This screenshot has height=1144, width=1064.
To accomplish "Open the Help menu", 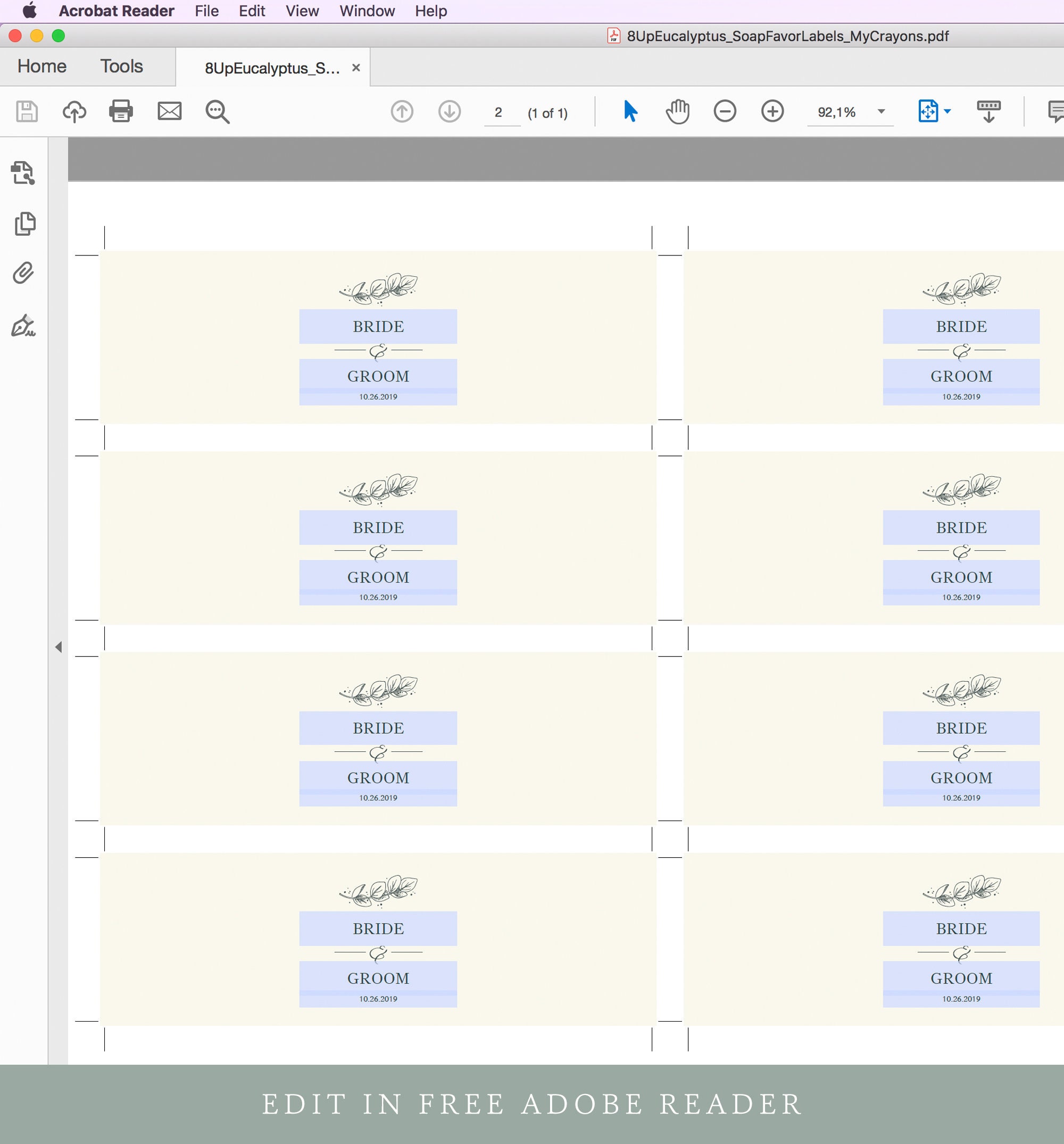I will (431, 11).
